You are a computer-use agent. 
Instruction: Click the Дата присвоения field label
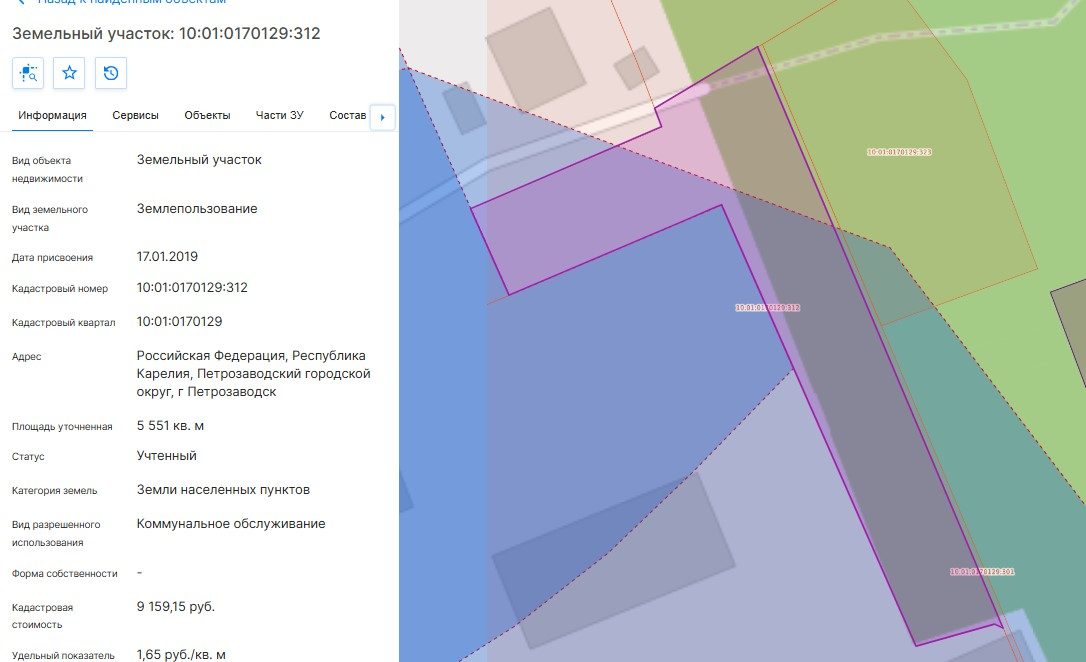tap(52, 258)
